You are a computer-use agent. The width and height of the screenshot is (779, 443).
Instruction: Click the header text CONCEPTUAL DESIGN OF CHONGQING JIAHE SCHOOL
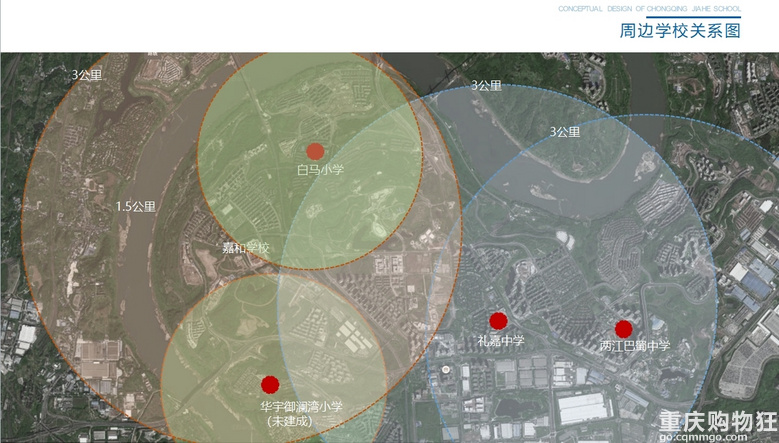[x=649, y=9]
